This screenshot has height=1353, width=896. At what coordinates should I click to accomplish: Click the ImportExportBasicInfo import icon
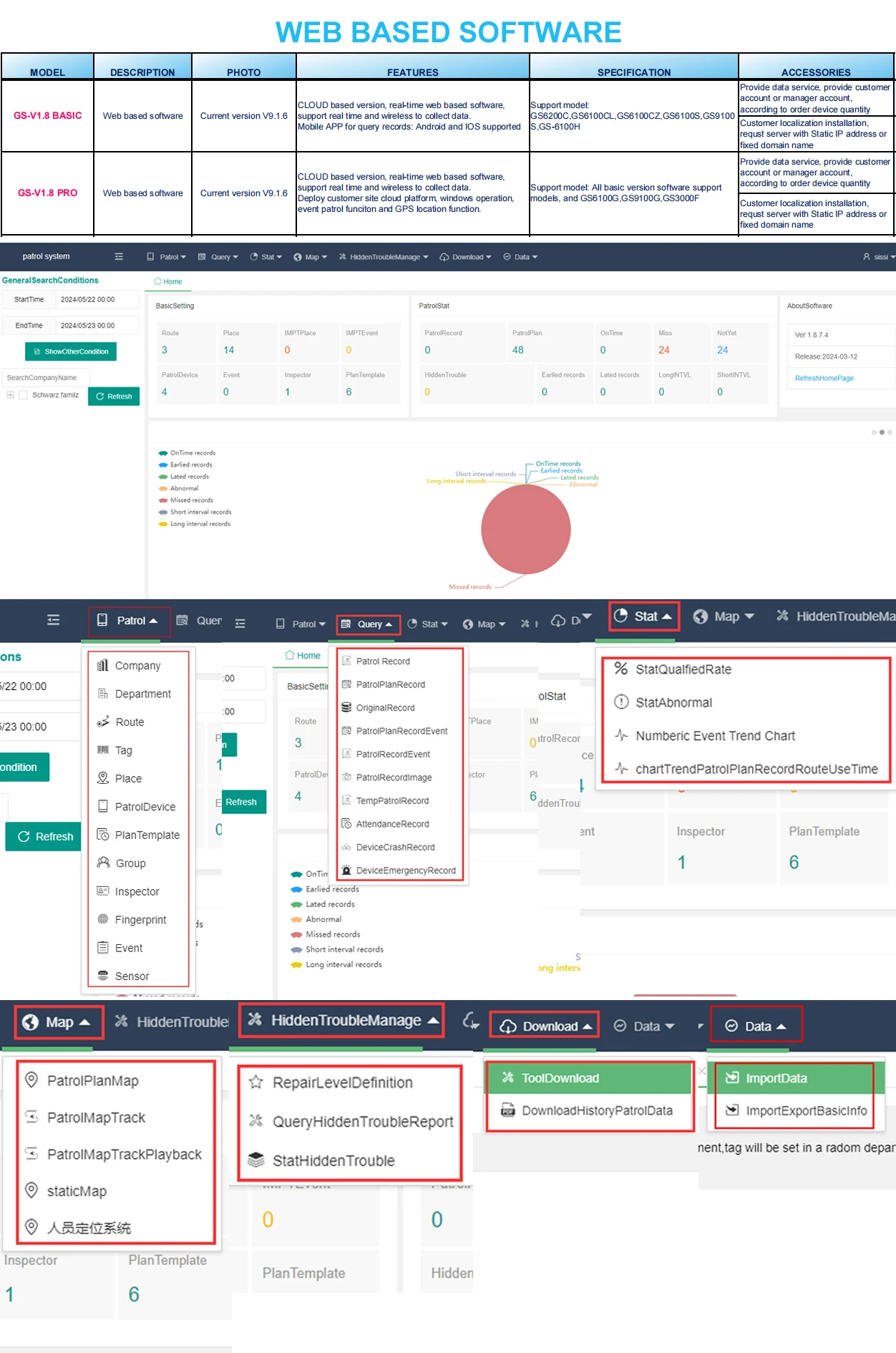732,1111
